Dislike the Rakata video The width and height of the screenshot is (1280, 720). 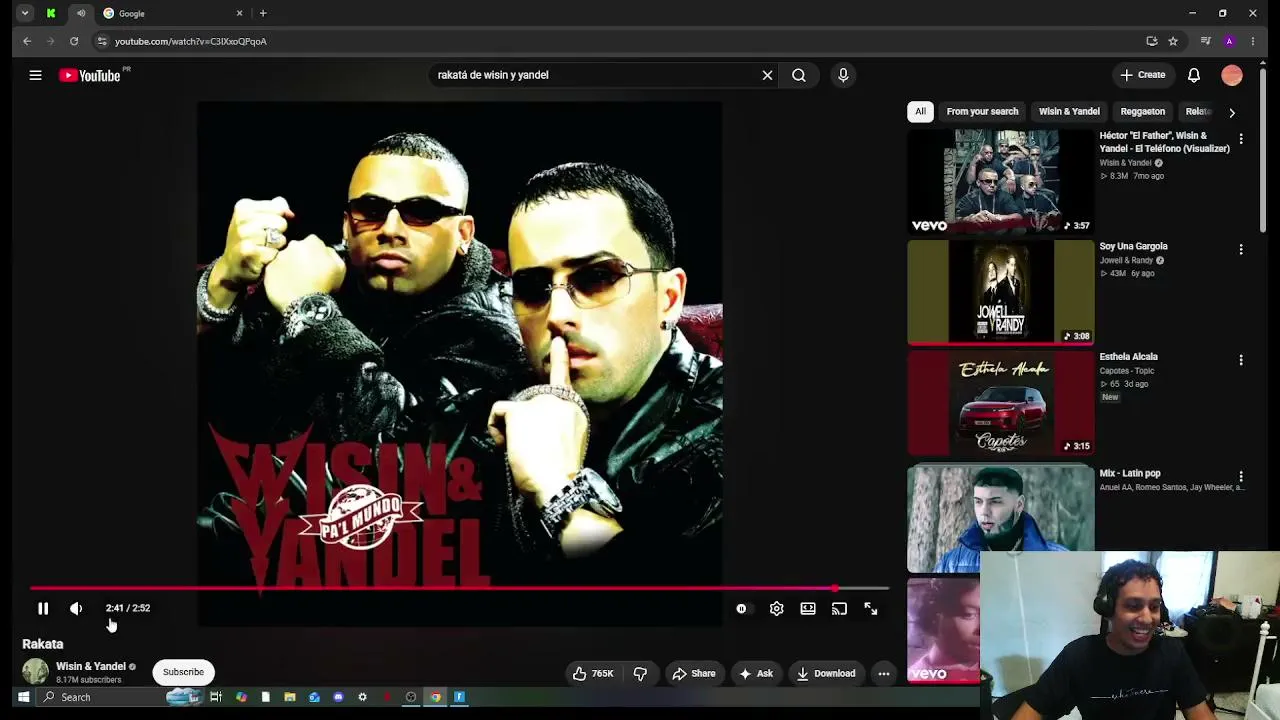[x=640, y=674]
